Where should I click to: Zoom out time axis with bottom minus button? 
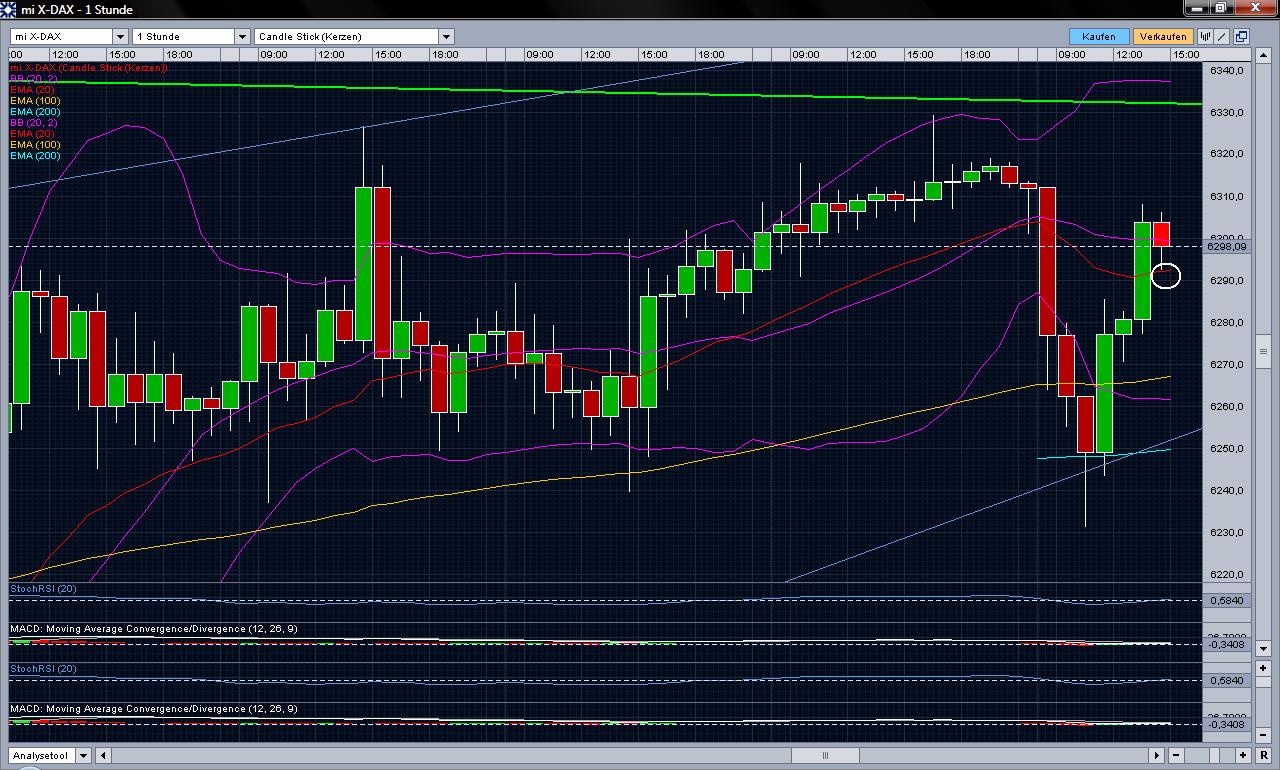1176,755
